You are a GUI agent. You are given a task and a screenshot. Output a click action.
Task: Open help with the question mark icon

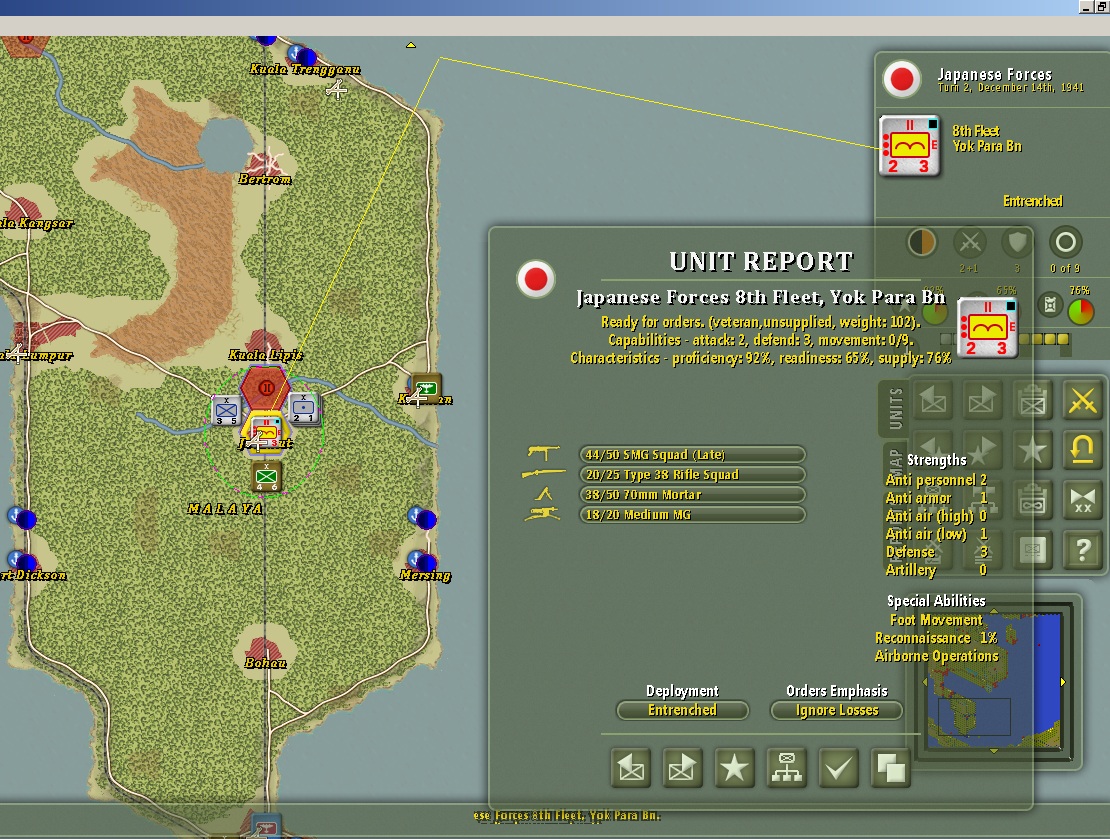[1082, 549]
